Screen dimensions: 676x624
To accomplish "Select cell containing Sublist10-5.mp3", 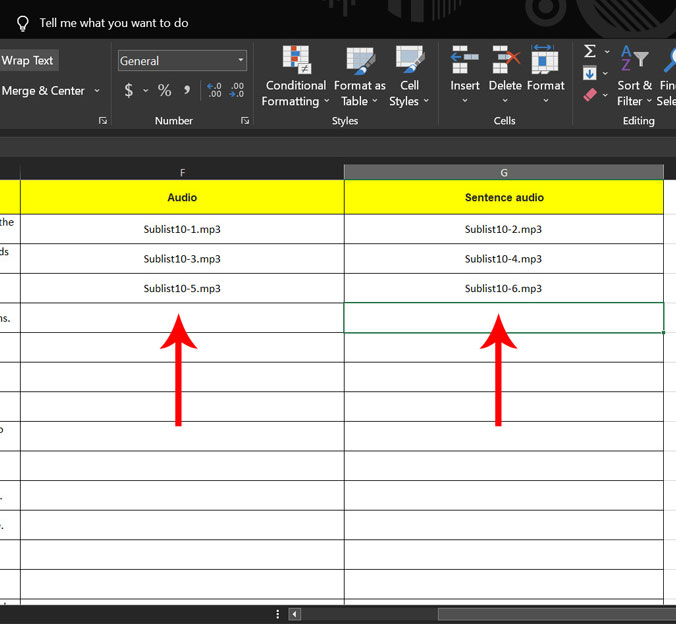I will (x=182, y=288).
